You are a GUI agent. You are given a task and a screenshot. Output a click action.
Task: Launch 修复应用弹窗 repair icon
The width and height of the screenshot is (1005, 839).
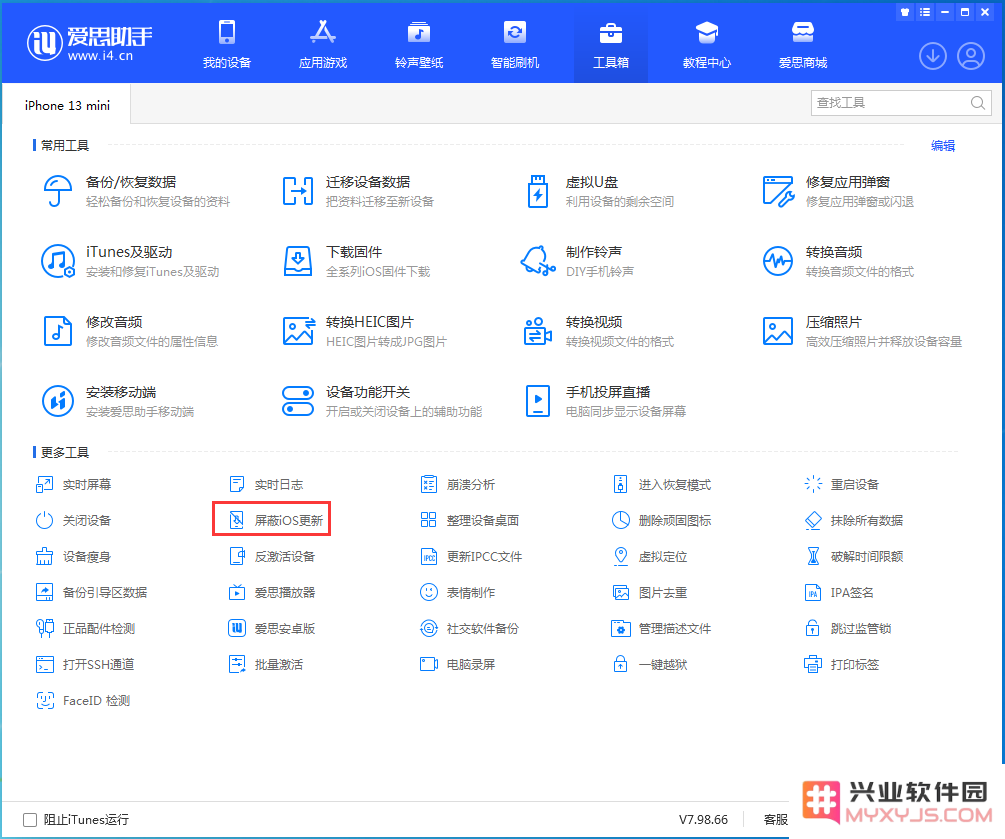[778, 191]
